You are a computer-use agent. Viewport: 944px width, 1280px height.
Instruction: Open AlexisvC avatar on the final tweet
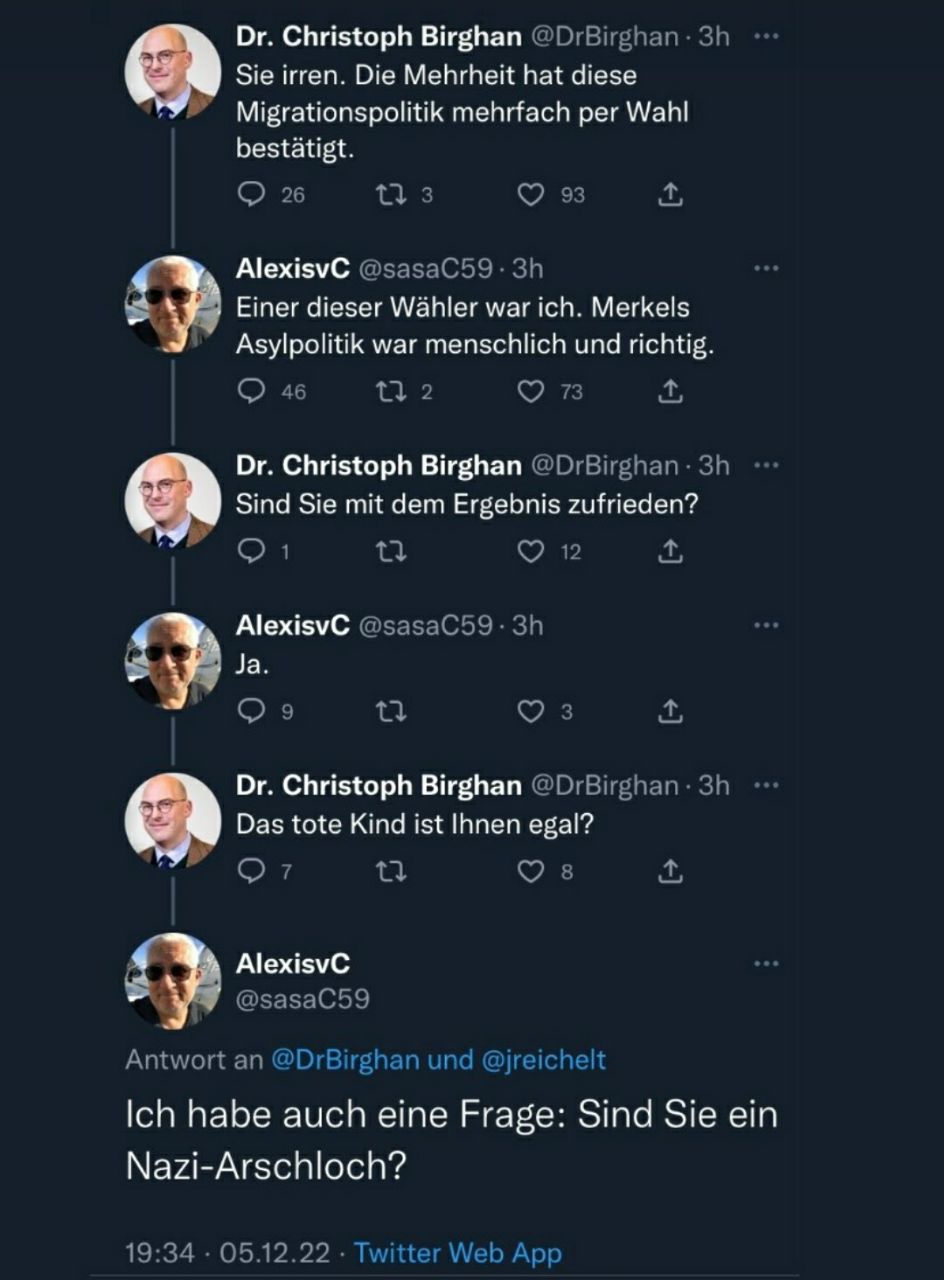[172, 980]
